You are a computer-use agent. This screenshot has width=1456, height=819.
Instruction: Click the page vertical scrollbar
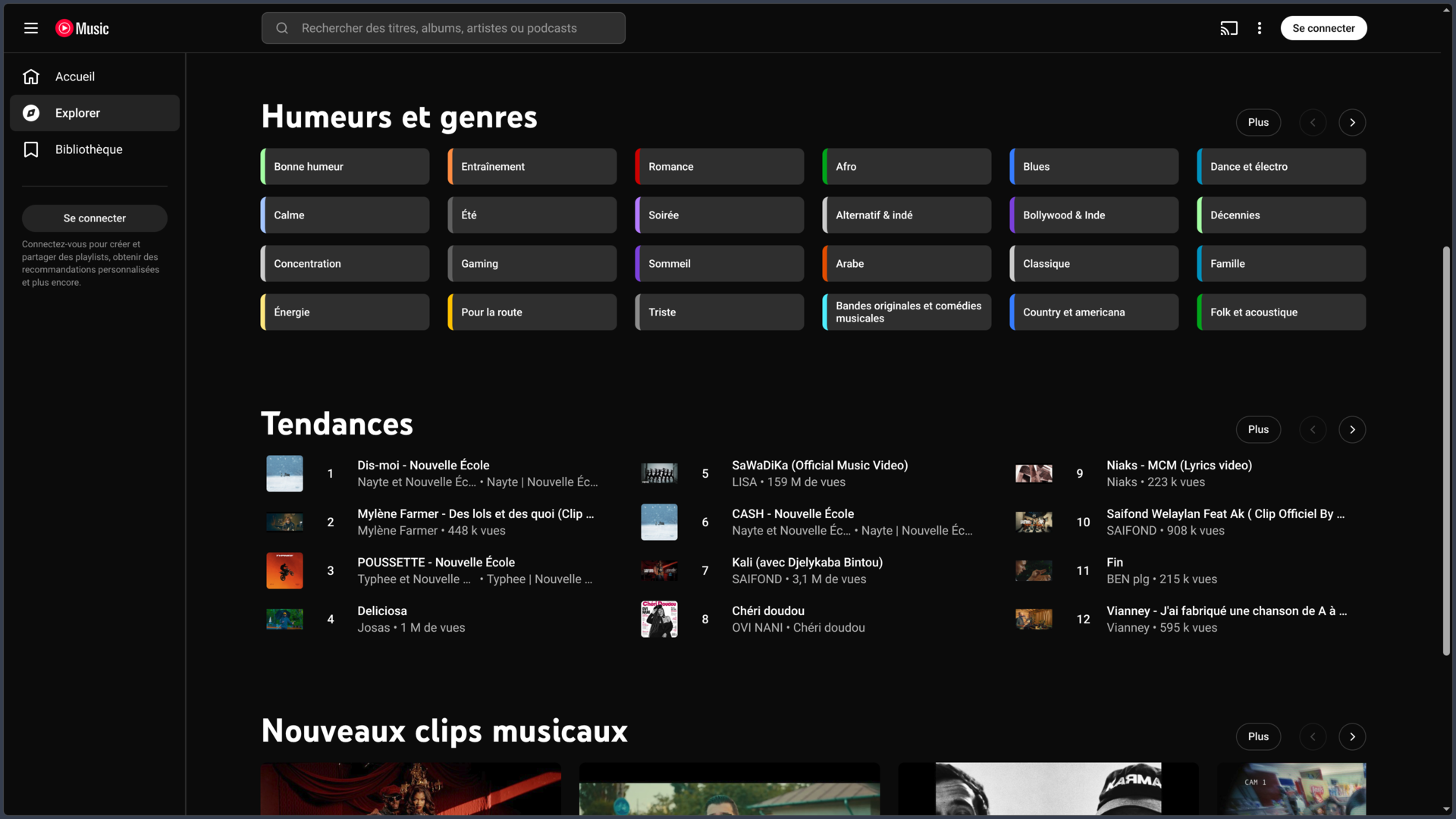coord(1446,451)
